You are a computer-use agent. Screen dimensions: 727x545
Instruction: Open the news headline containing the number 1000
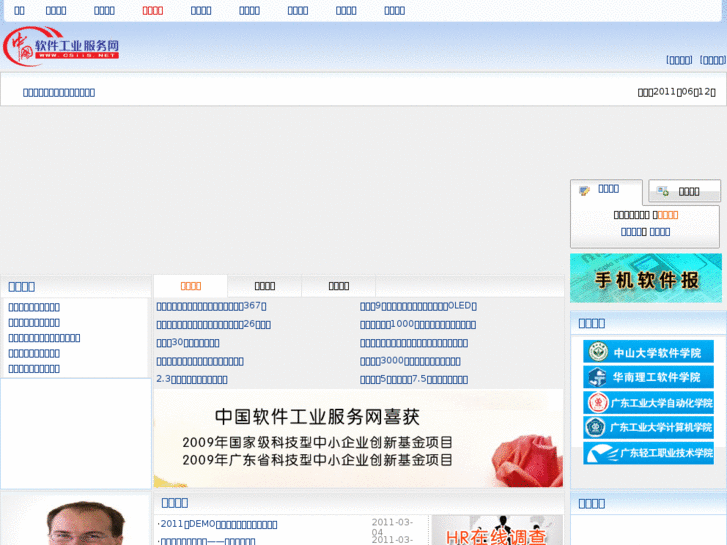pos(418,324)
